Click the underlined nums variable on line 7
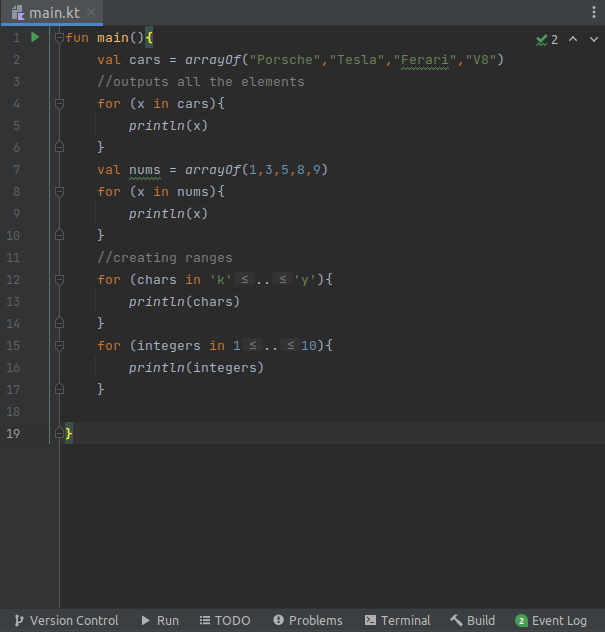Image resolution: width=605 pixels, height=632 pixels. pyautogui.click(x=145, y=170)
